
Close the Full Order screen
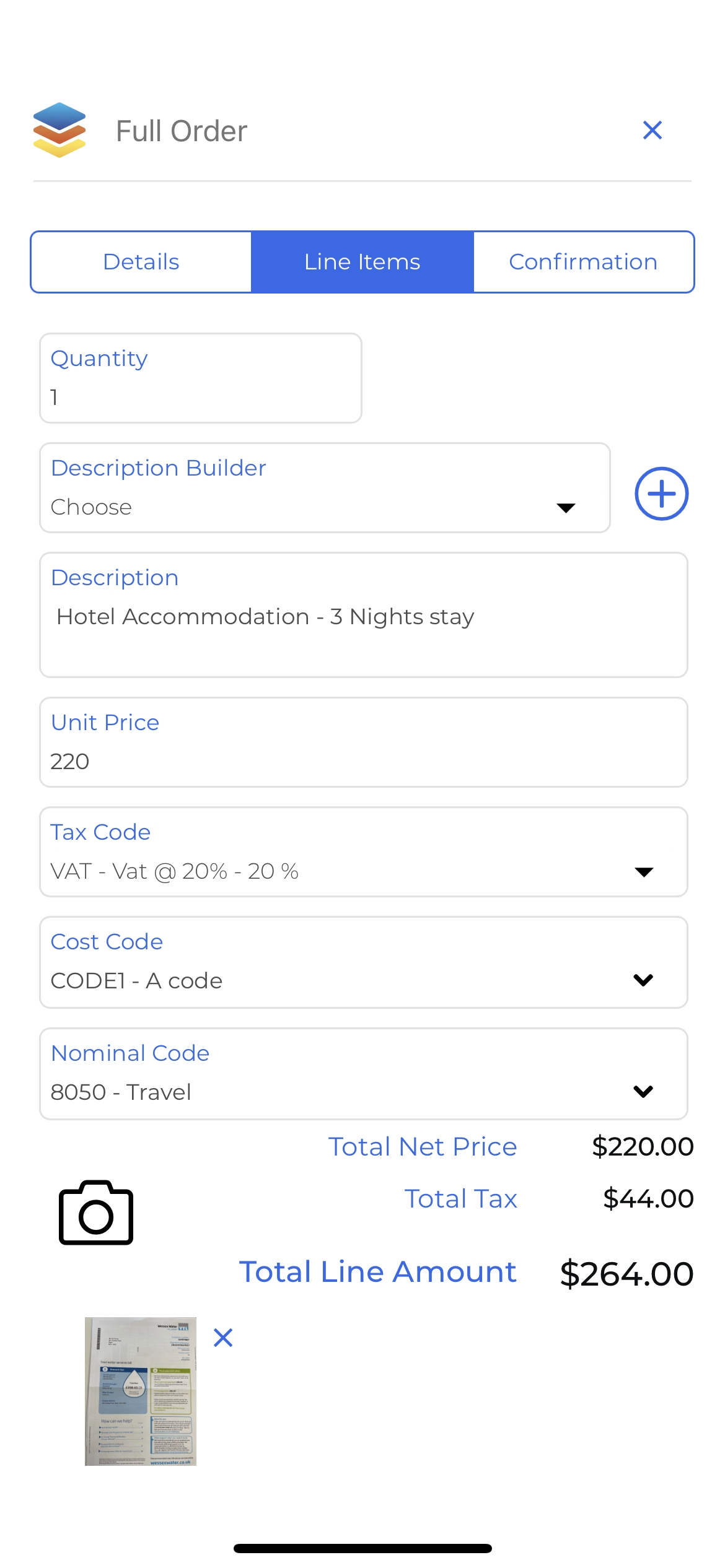click(x=652, y=130)
